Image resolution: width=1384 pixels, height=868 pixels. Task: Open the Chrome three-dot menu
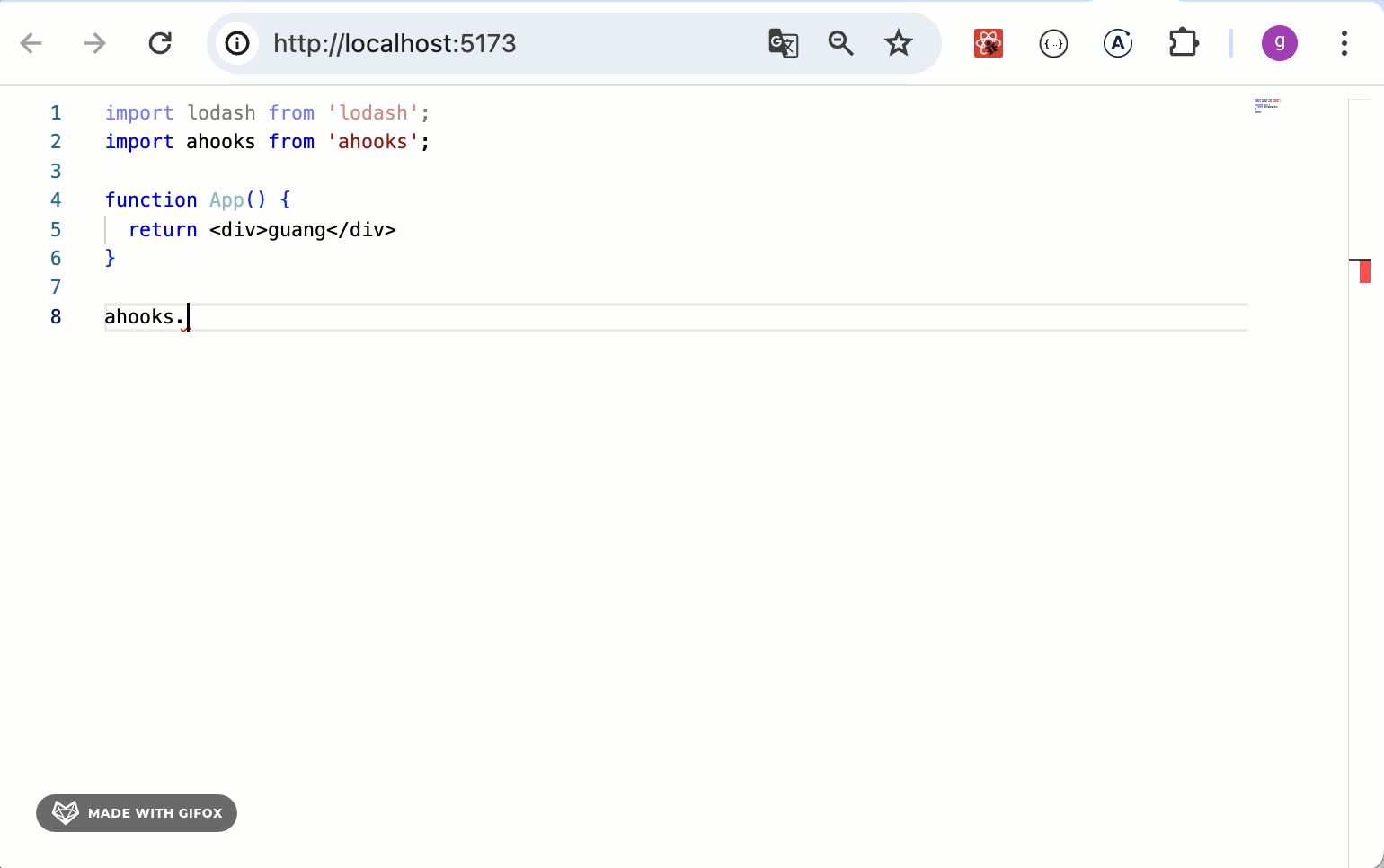tap(1344, 43)
